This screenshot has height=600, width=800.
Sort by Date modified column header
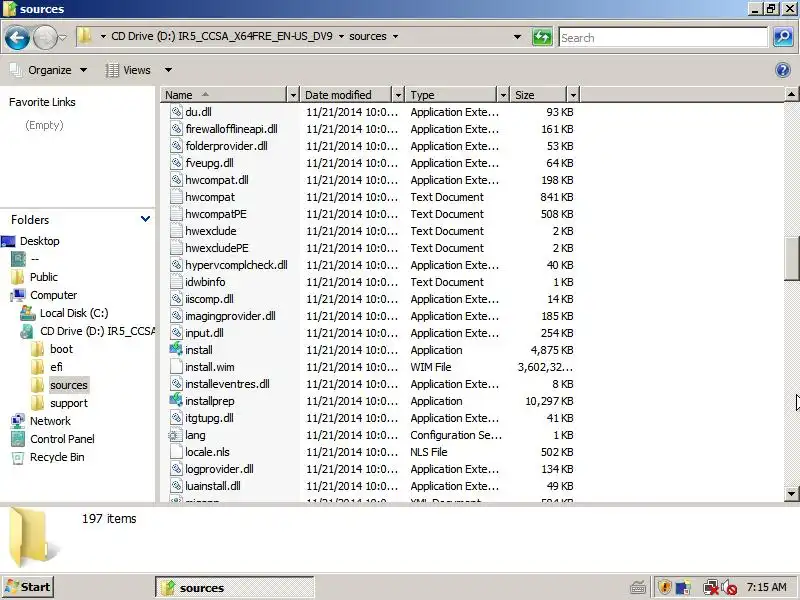347,95
